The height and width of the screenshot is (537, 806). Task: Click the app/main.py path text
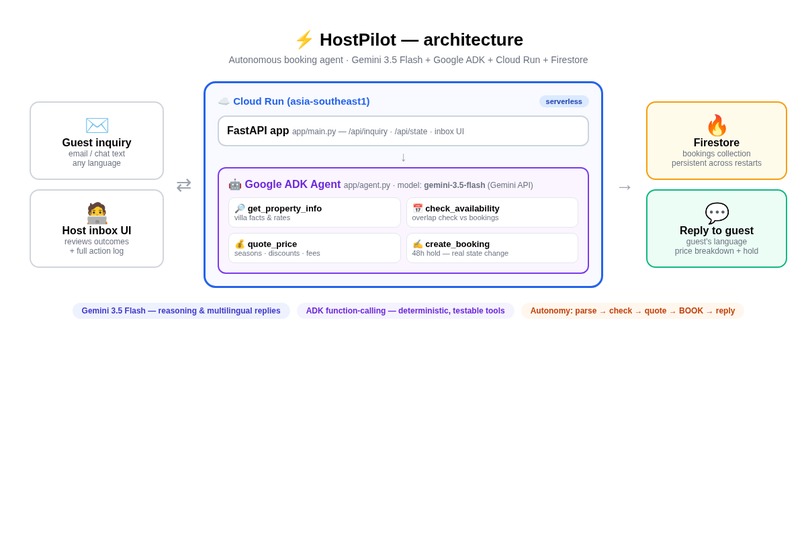coord(314,132)
